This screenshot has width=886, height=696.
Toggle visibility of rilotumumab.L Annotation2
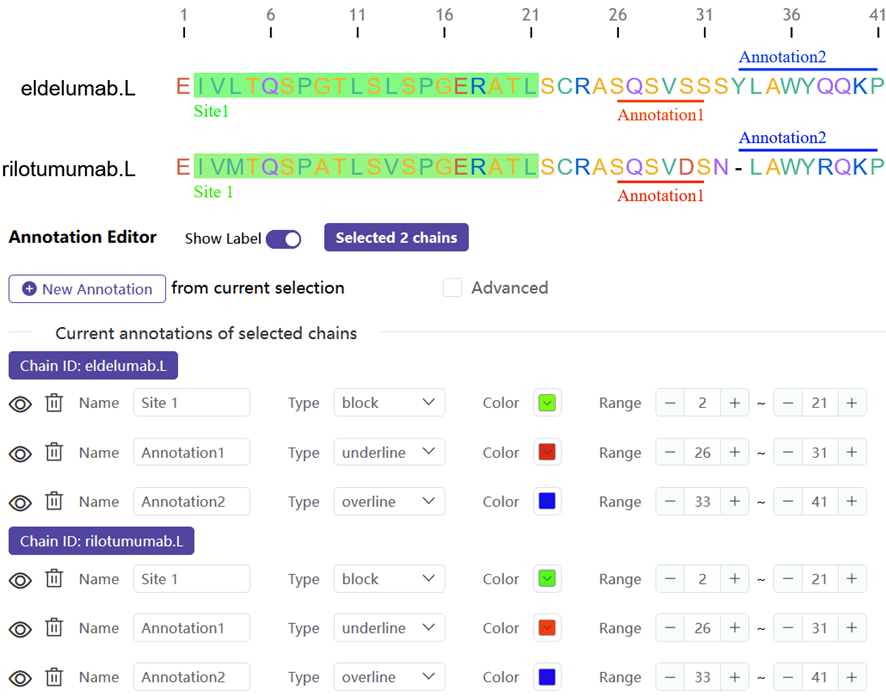click(x=20, y=678)
